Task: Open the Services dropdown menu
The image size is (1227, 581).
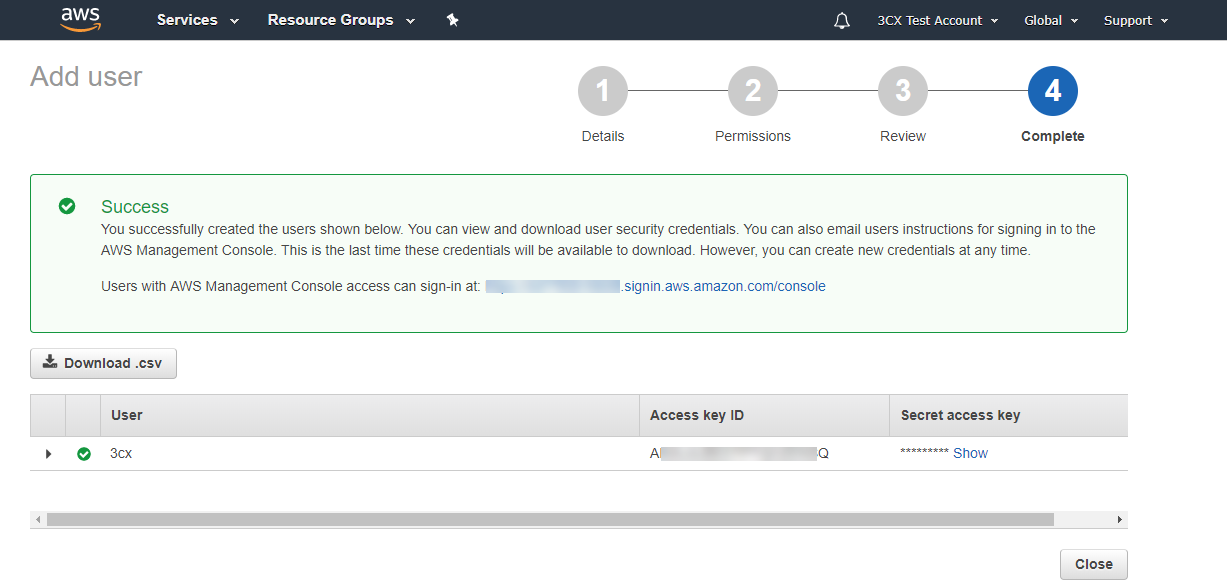Action: click(198, 20)
